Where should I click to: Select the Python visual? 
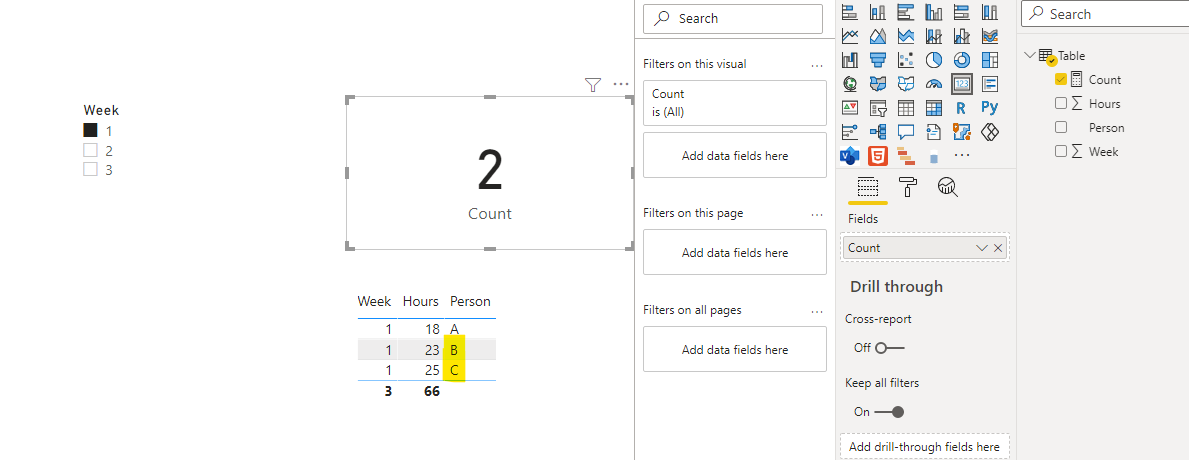(990, 108)
